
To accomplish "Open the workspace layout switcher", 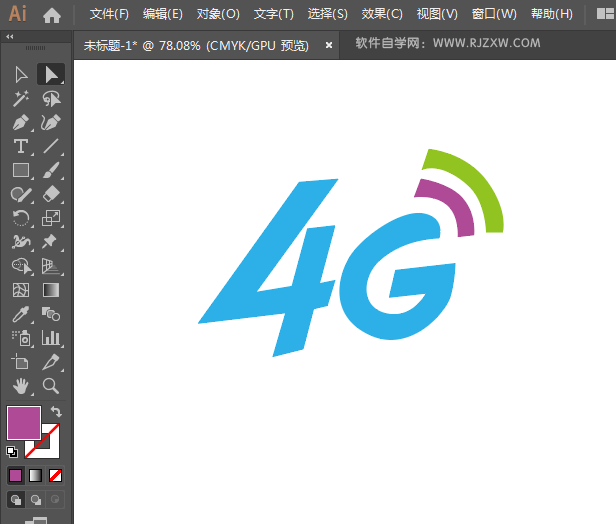I will (605, 14).
